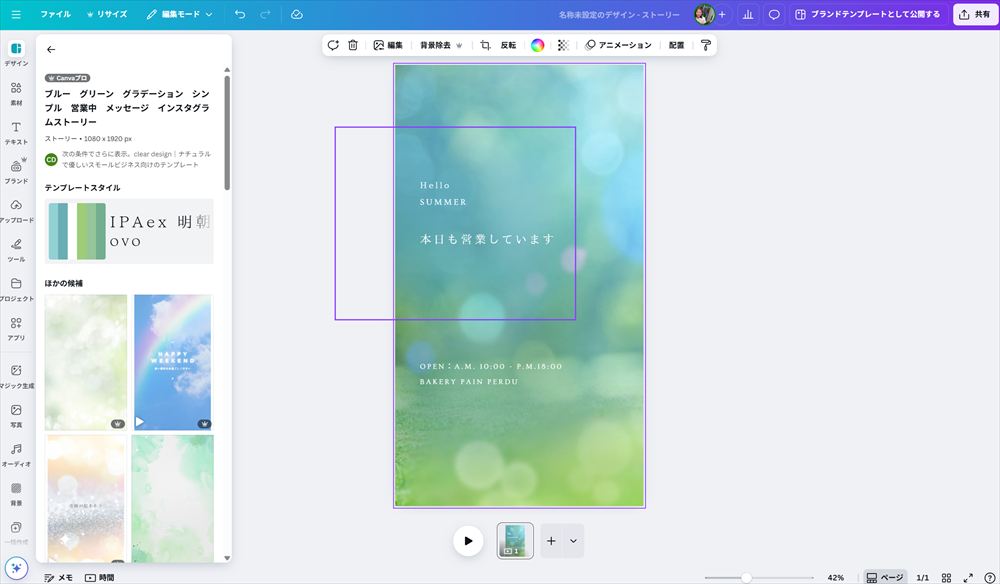Open the transparency checkerboard icon
1000x584 pixels.
tap(563, 45)
